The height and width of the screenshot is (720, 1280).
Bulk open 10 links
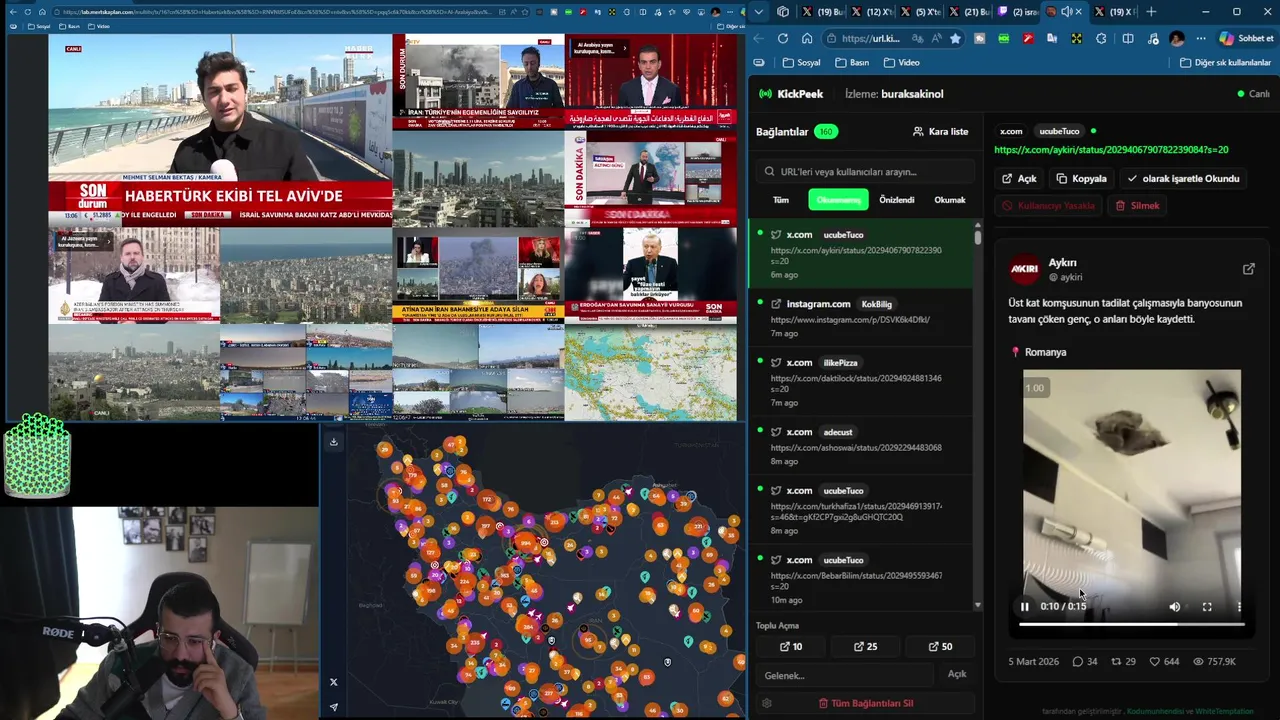(791, 647)
